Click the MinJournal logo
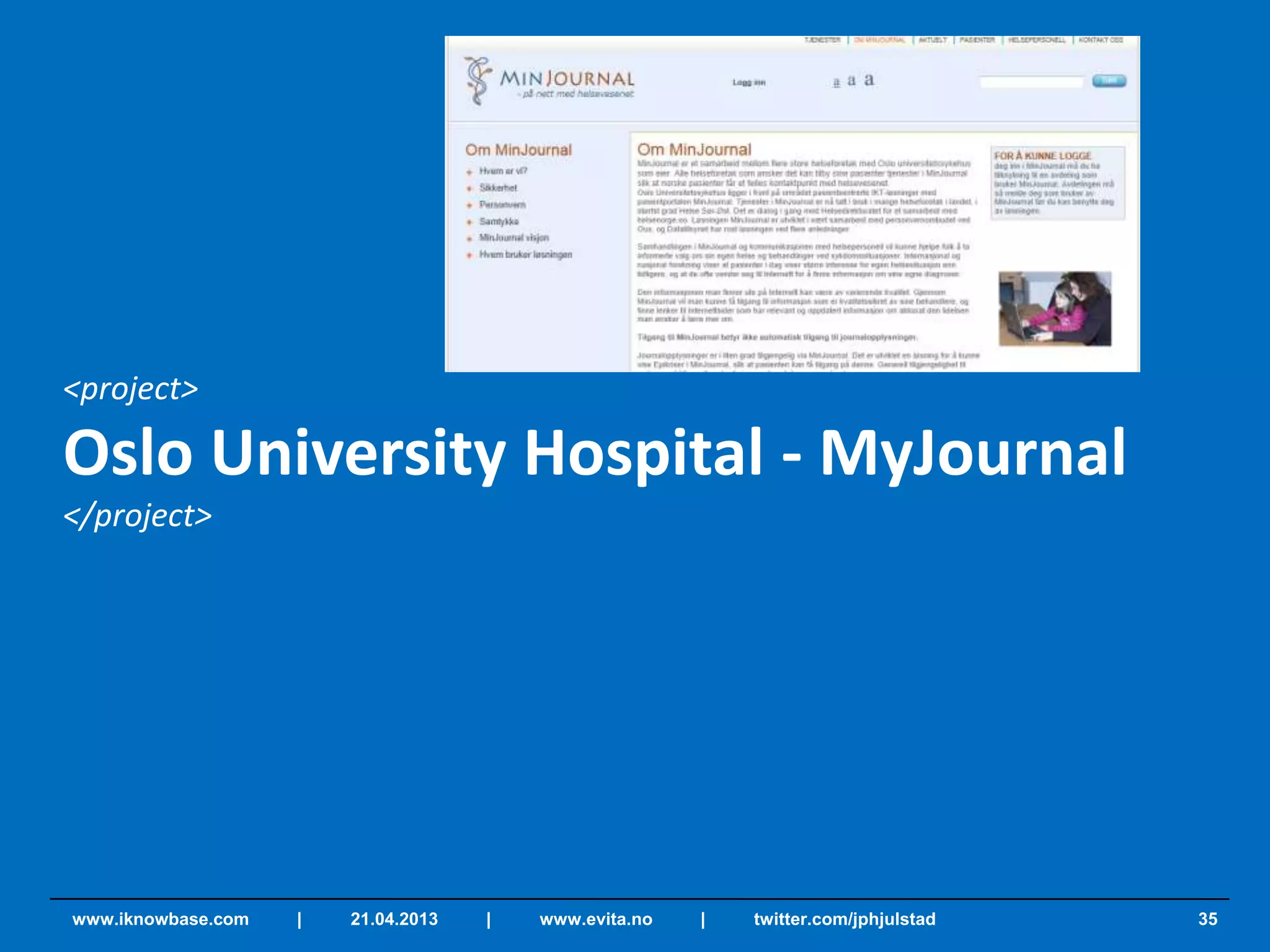1270x952 pixels. (x=549, y=81)
